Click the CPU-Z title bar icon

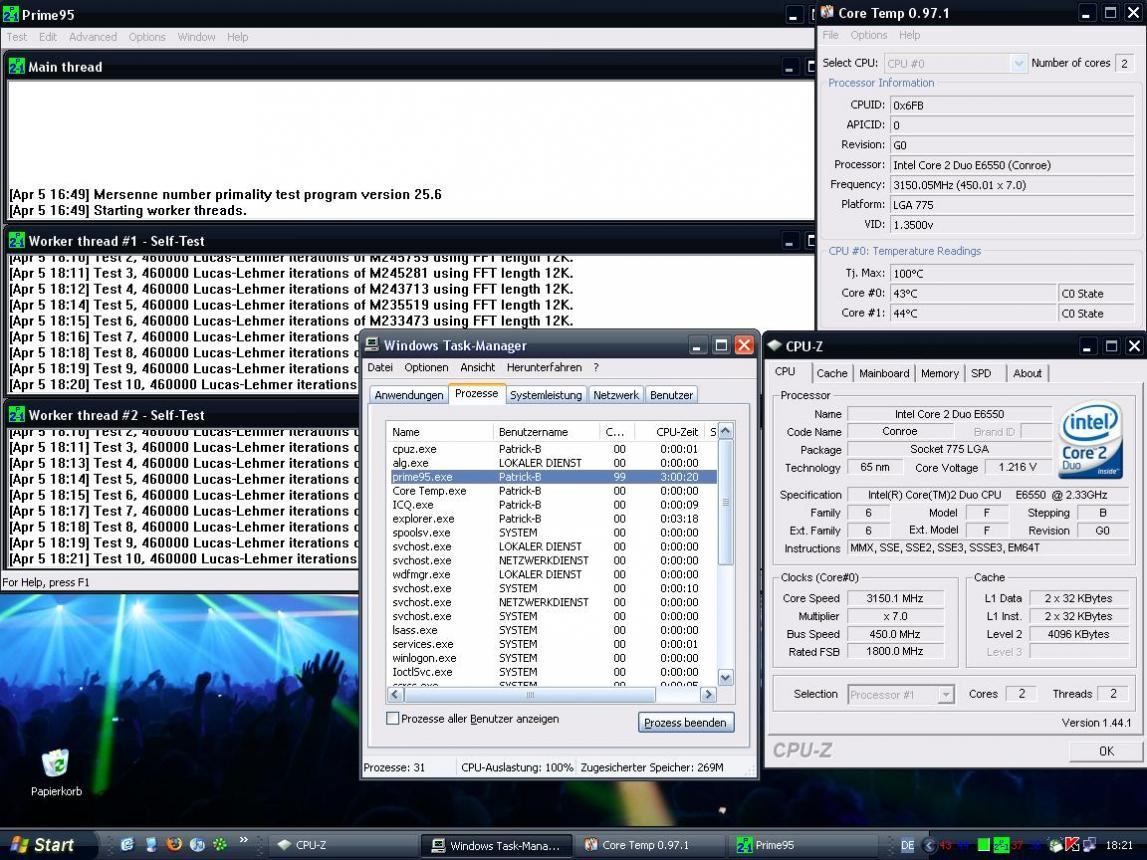(x=774, y=345)
